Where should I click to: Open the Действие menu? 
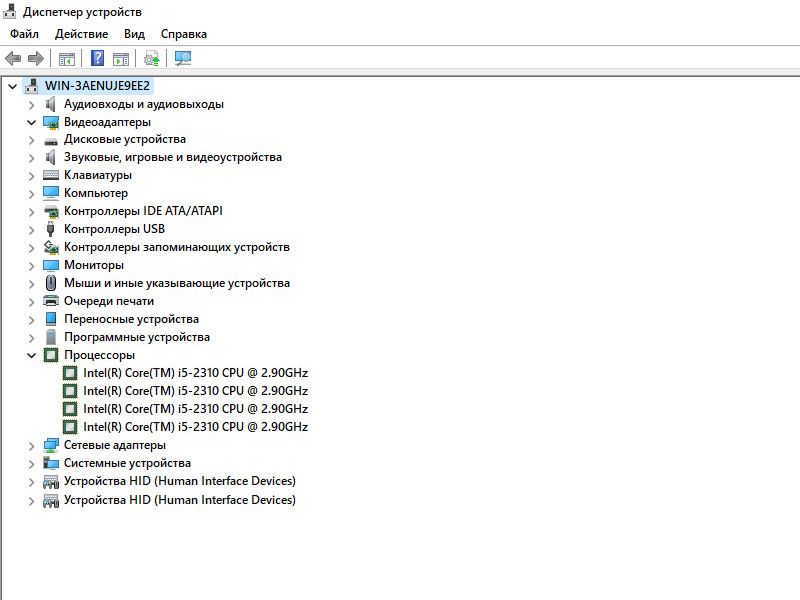coord(81,34)
